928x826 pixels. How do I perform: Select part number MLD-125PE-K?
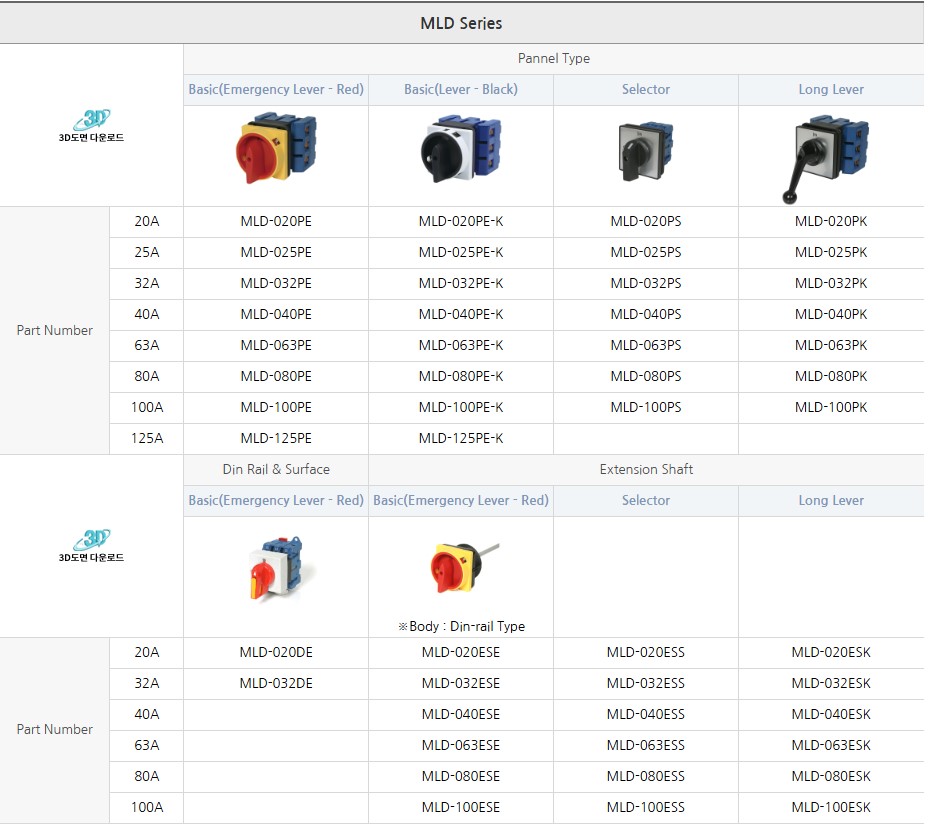point(461,439)
